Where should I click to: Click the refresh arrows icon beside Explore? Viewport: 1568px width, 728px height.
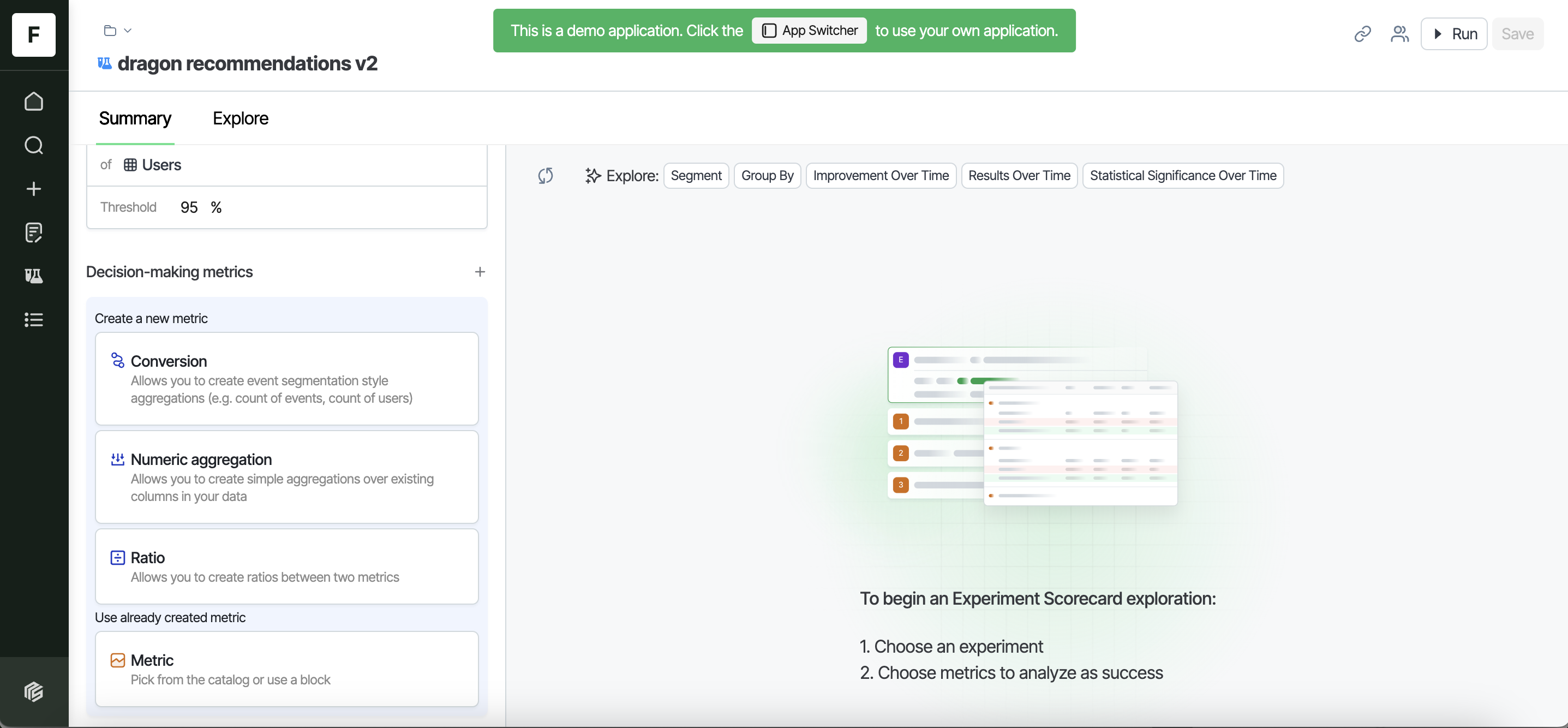[546, 176]
